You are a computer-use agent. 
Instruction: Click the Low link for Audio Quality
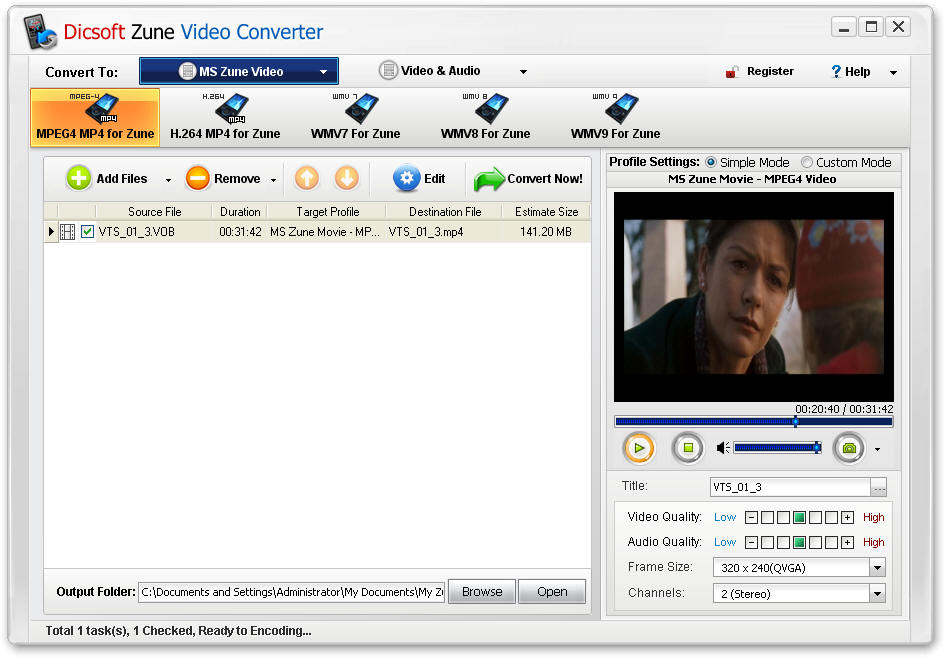tap(725, 543)
